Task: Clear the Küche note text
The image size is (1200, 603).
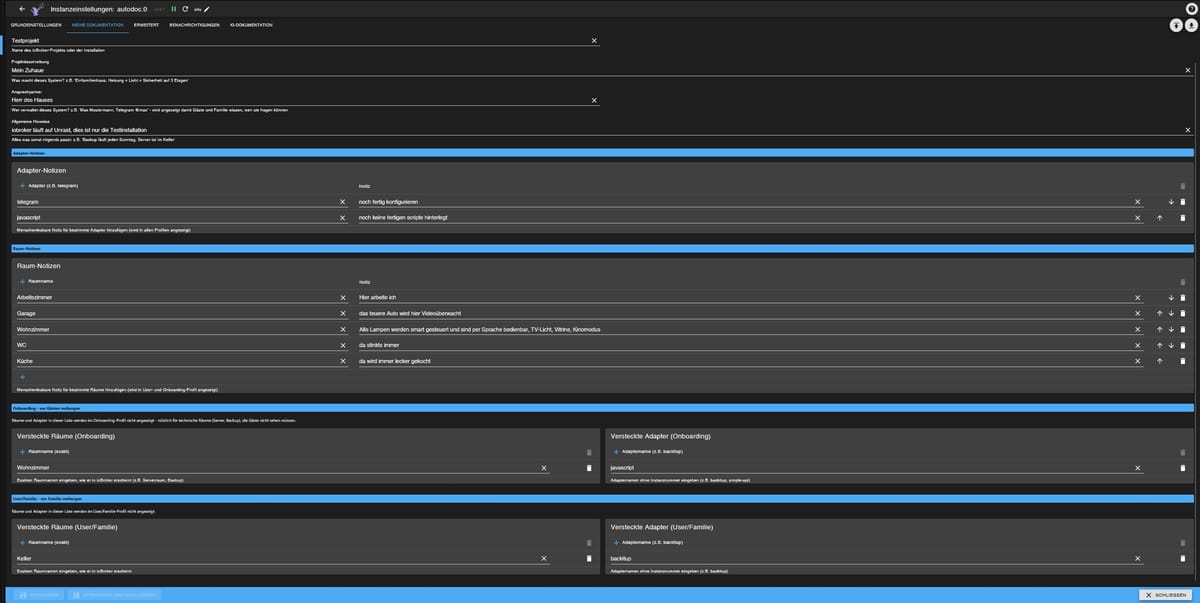Action: (1137, 361)
